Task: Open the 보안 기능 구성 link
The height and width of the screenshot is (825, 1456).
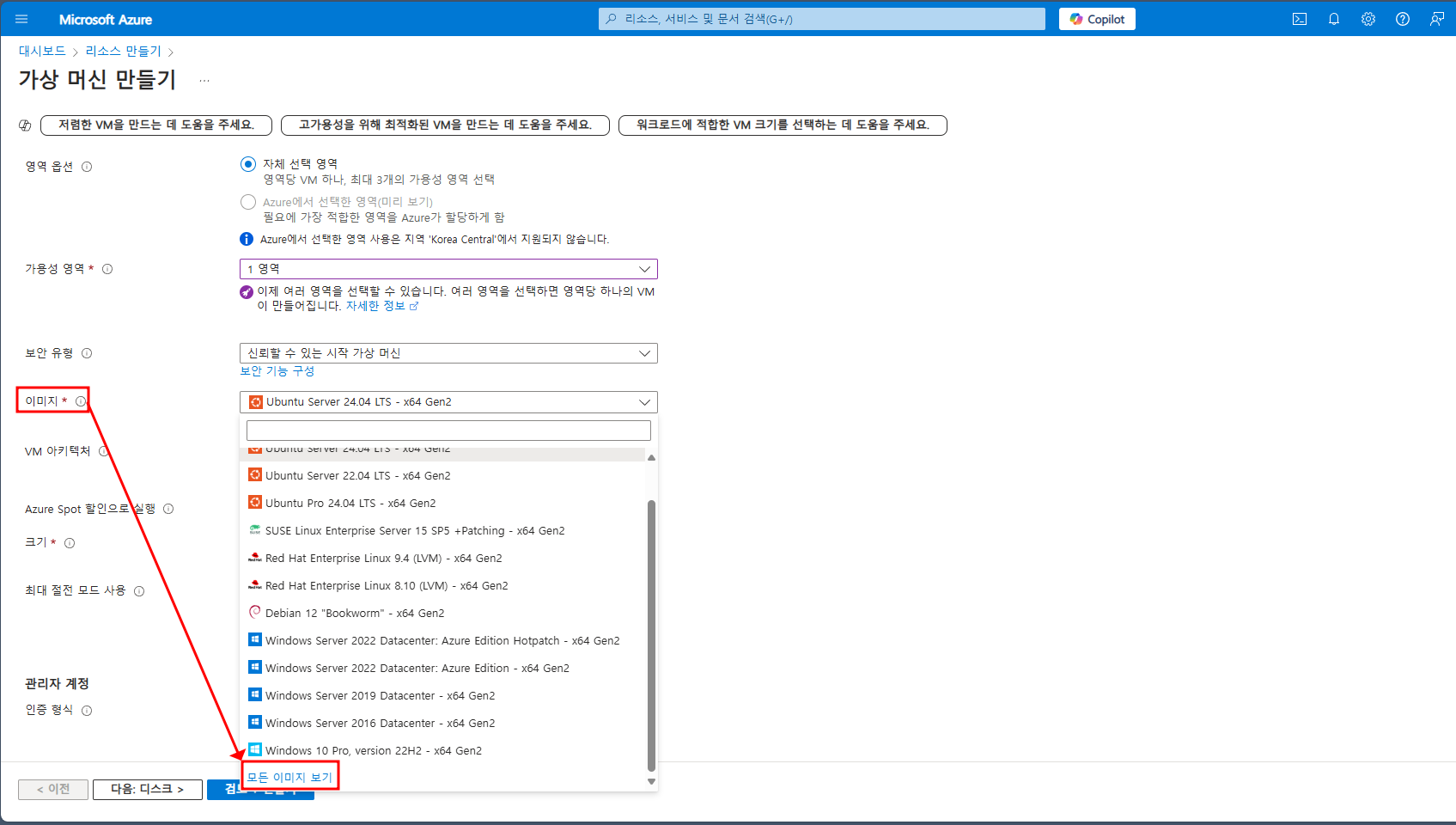Action: (277, 371)
